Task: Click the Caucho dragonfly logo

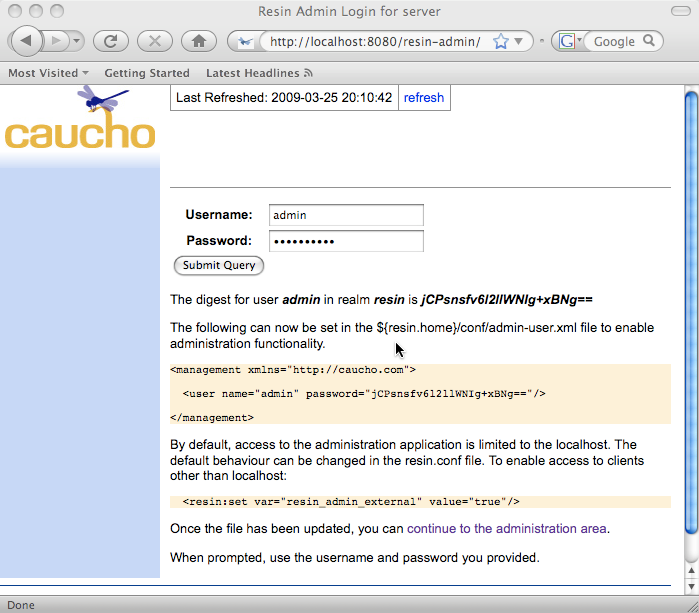Action: pos(80,118)
